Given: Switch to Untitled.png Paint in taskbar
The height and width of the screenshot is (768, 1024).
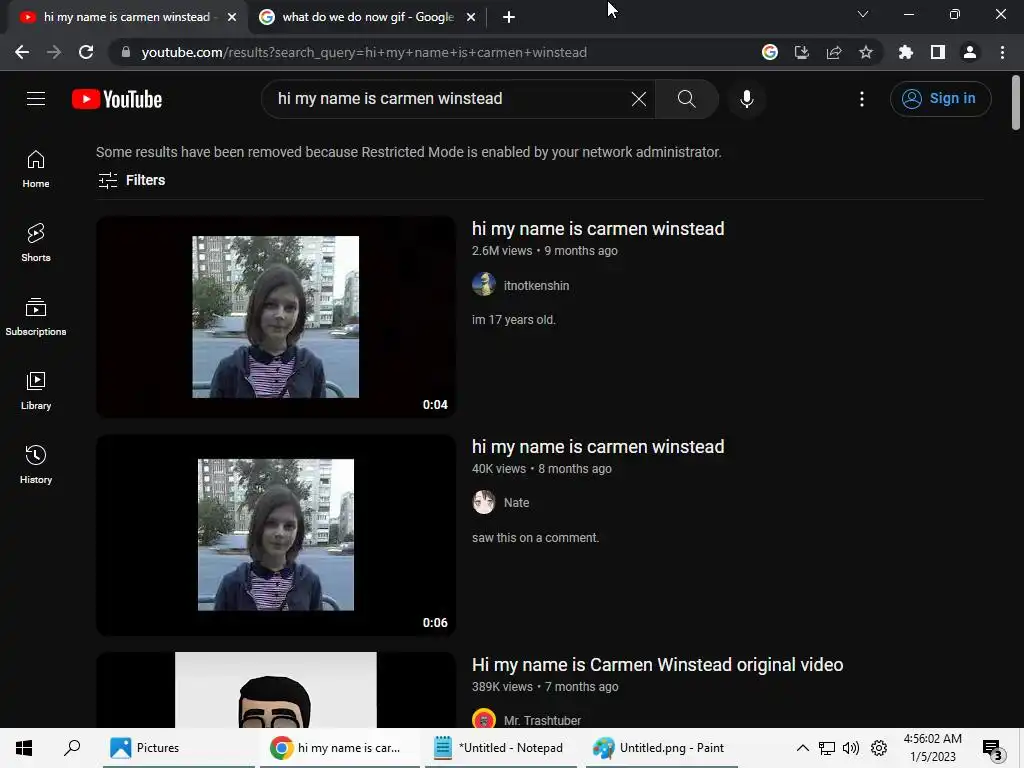Looking at the screenshot, I should click(662, 748).
